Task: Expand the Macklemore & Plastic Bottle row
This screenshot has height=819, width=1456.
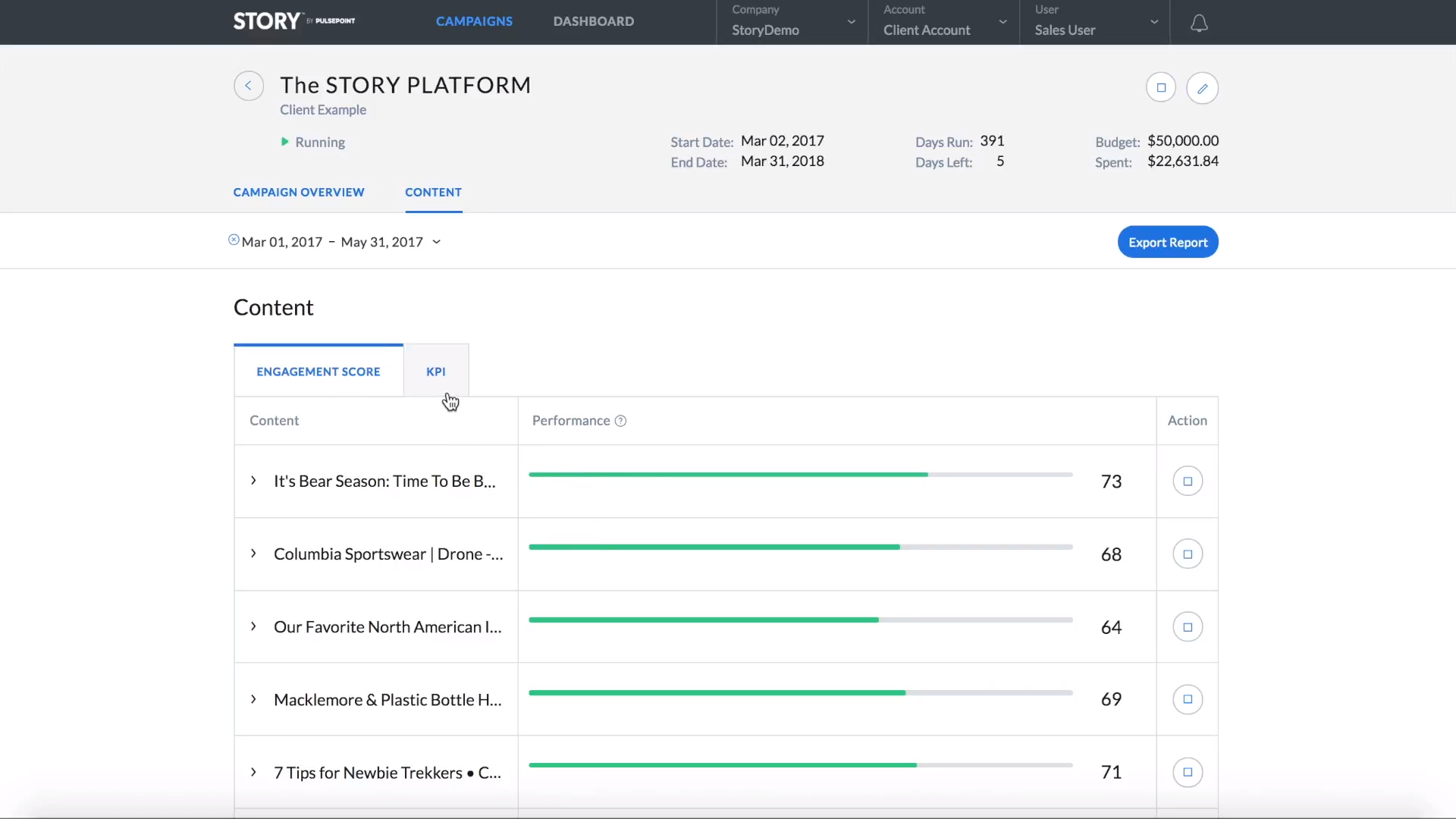Action: click(x=253, y=699)
